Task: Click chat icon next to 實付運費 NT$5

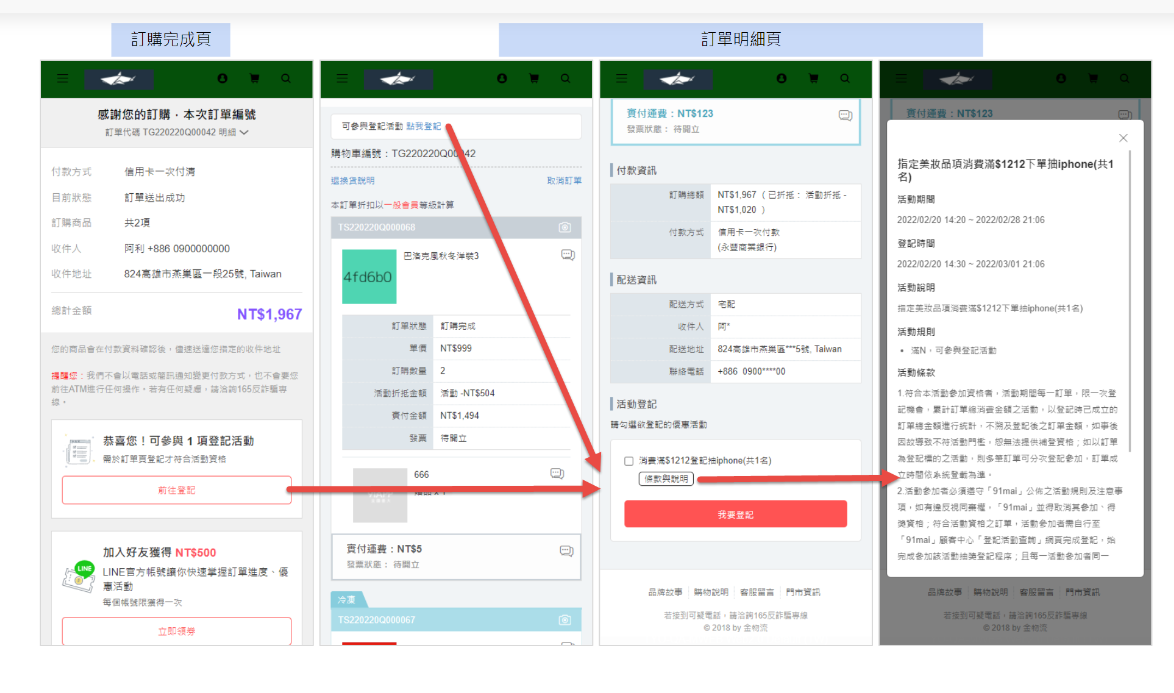Action: coord(567,550)
